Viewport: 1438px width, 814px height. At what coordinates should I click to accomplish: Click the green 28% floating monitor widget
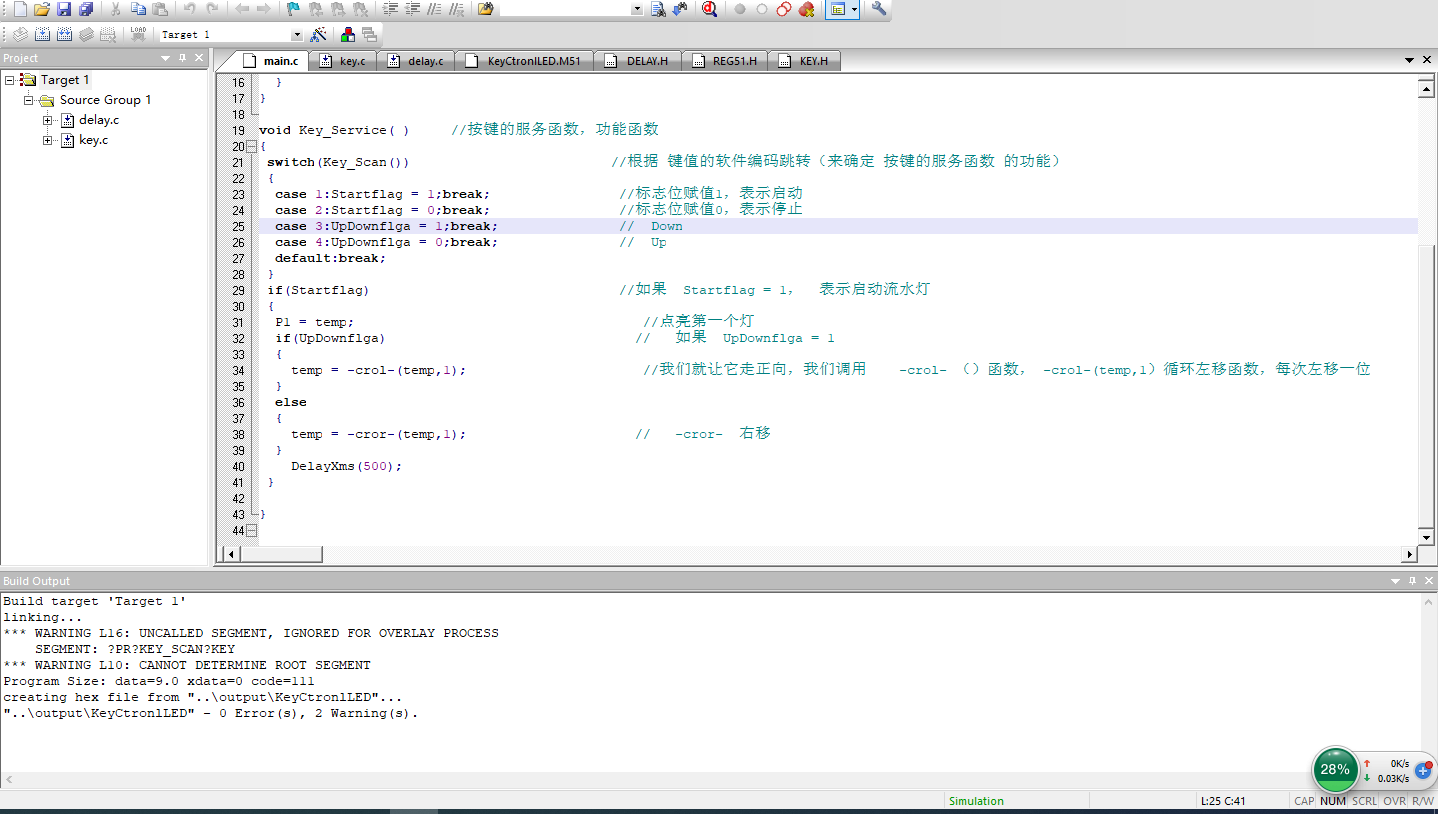1335,769
